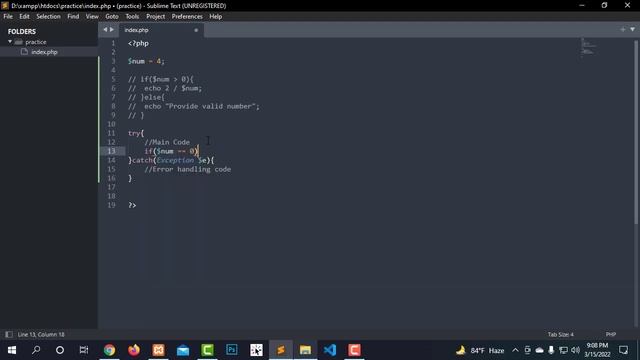The image size is (640, 360).
Task: Open the Goto menu
Action: click(111, 16)
